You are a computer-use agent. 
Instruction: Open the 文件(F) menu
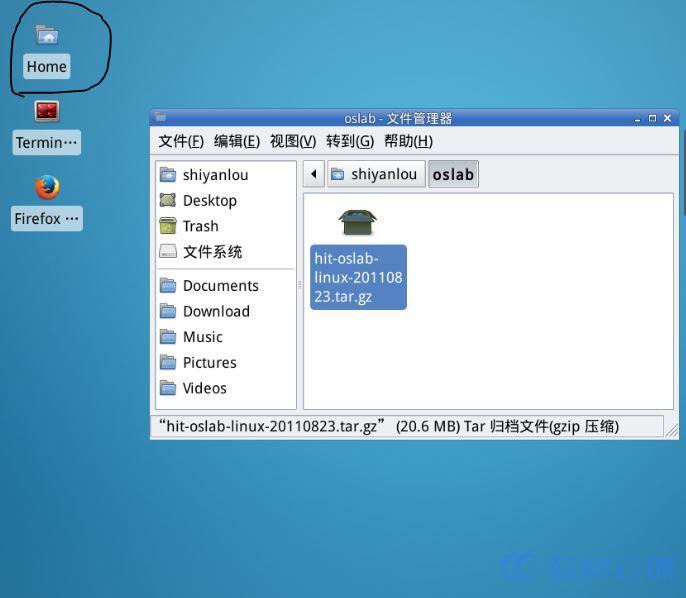(x=181, y=141)
